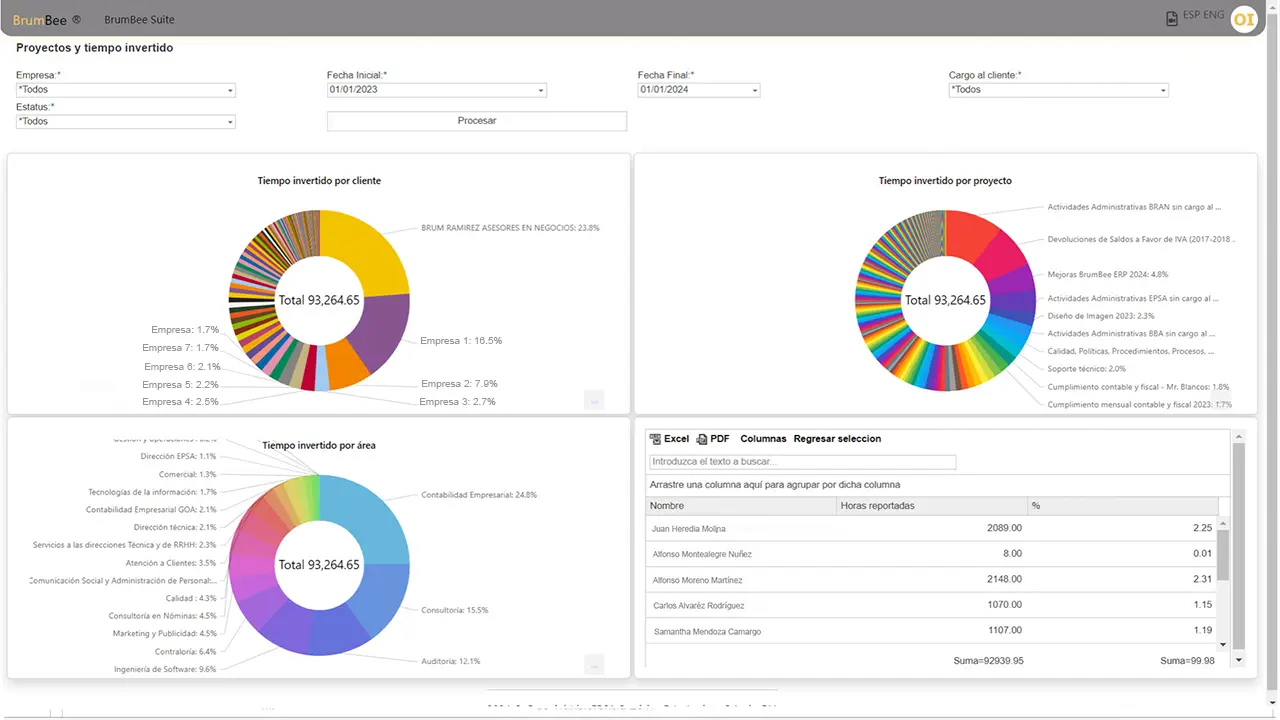Click Ingeniería de Software: 9.6% label
Image resolution: width=1280 pixels, height=720 pixels.
[x=165, y=669]
